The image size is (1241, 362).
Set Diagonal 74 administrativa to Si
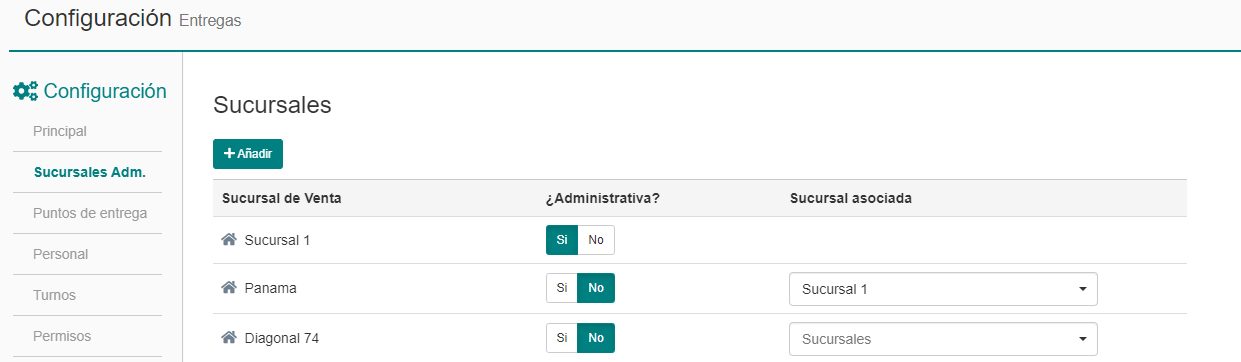pos(562,338)
